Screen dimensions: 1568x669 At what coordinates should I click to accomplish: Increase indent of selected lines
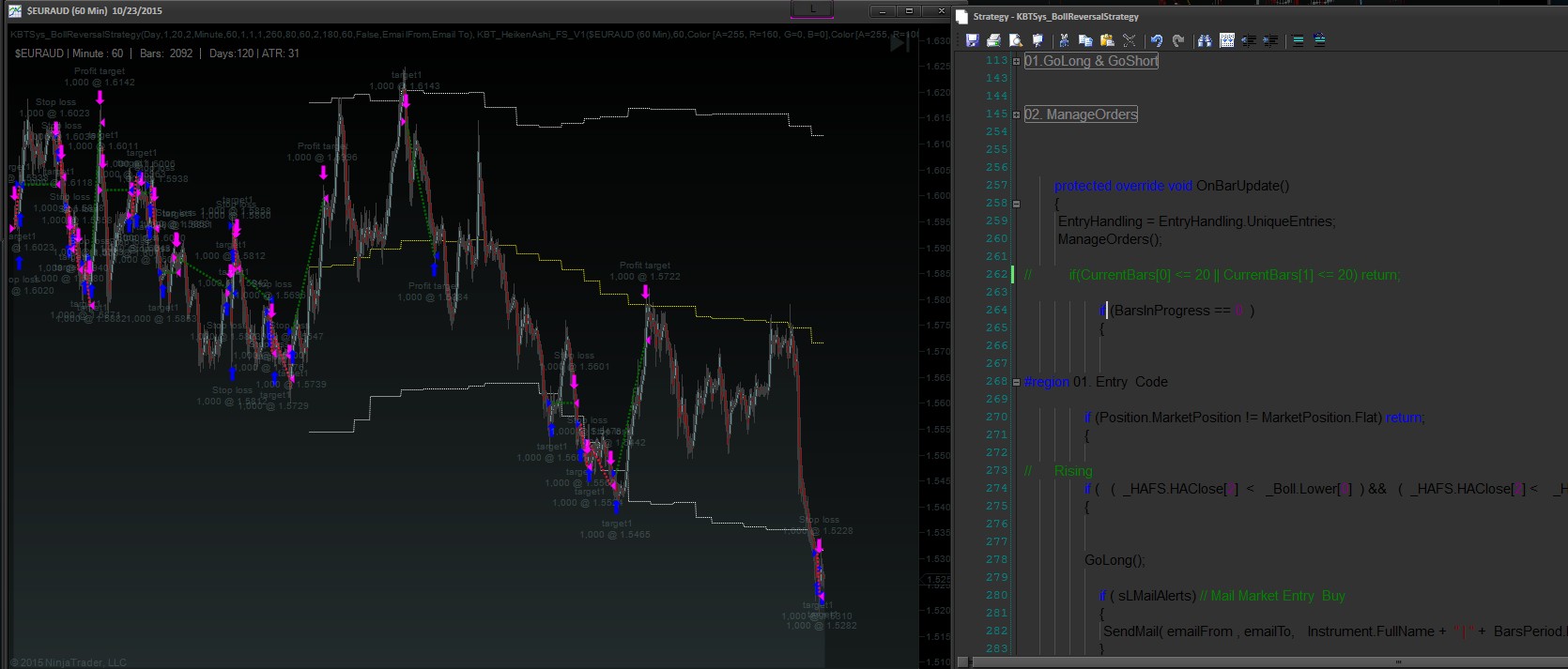pos(1270,40)
